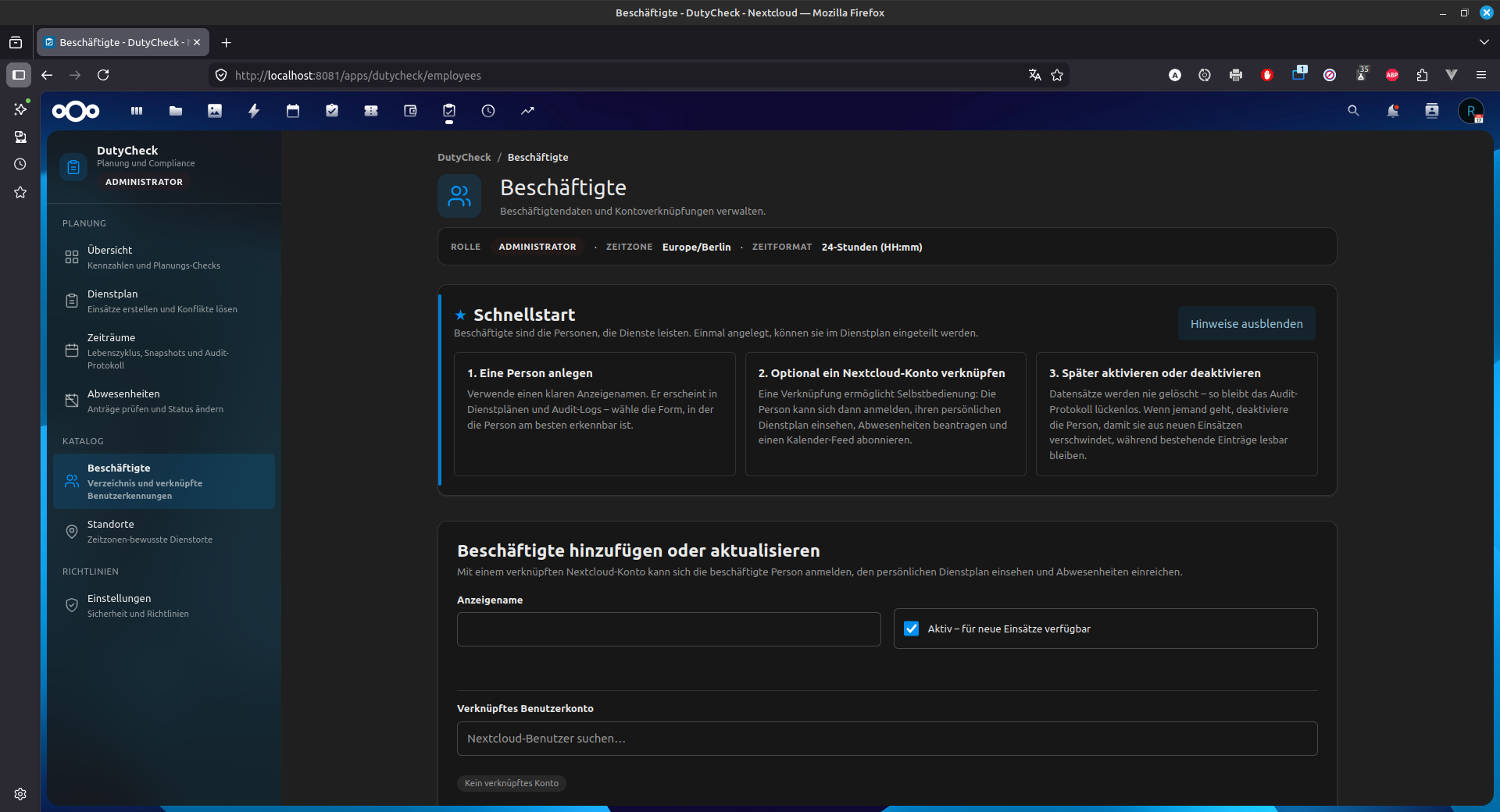Open the Firefox View icon in tab bar

pos(16,42)
